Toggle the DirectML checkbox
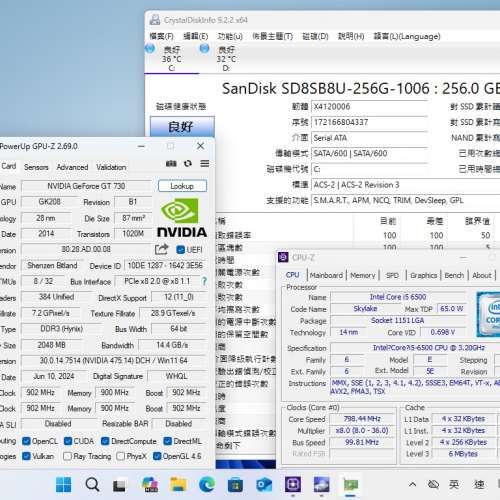This screenshot has height=500, width=500. click(167, 441)
